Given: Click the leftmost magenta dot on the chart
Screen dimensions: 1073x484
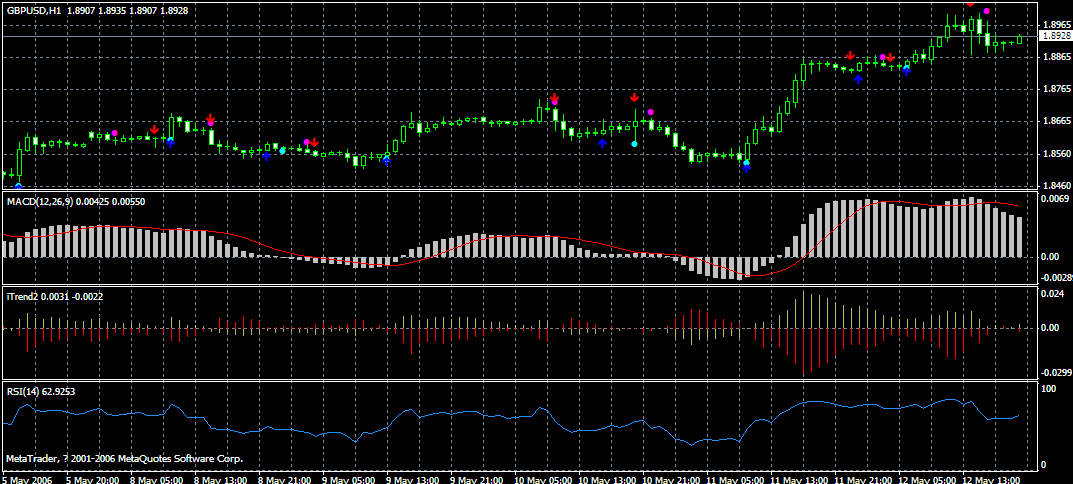Looking at the screenshot, I should [115, 133].
